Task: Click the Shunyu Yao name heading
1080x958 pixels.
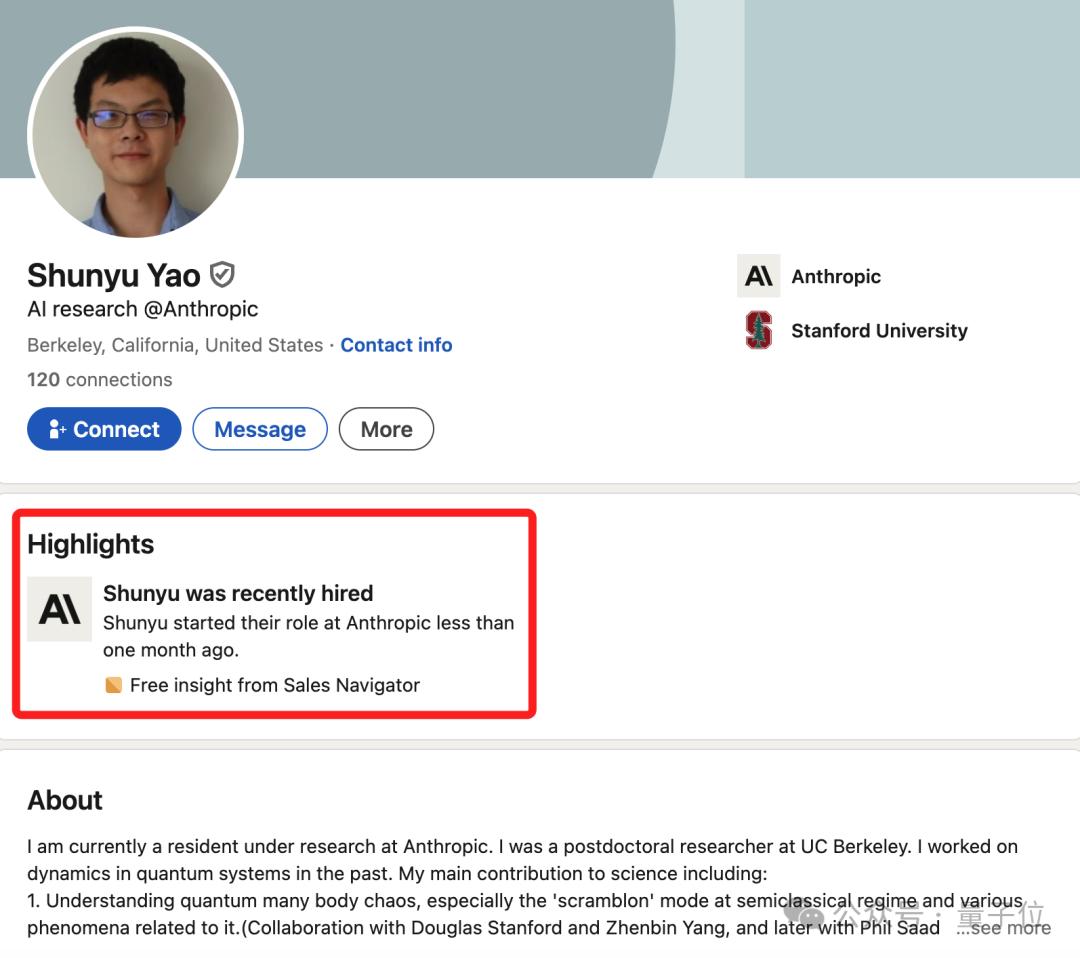Action: click(114, 275)
